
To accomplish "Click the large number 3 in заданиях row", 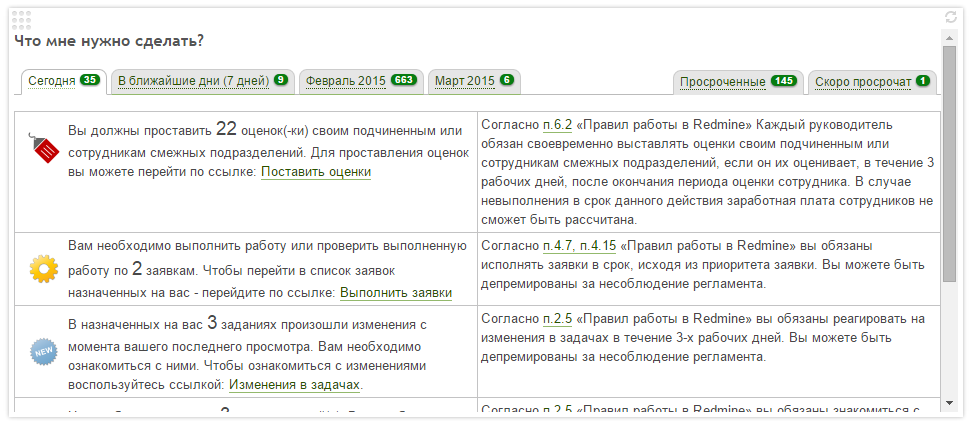I will (x=212, y=323).
